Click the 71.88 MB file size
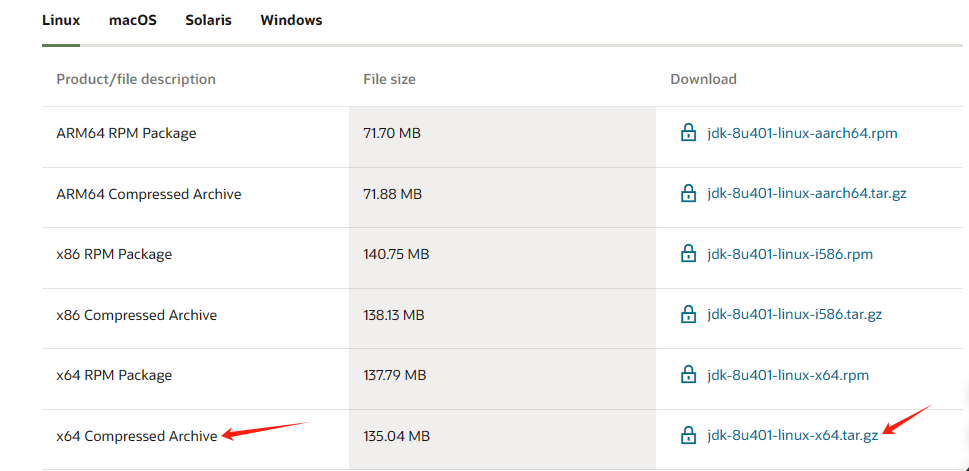This screenshot has width=969, height=471. click(x=392, y=193)
